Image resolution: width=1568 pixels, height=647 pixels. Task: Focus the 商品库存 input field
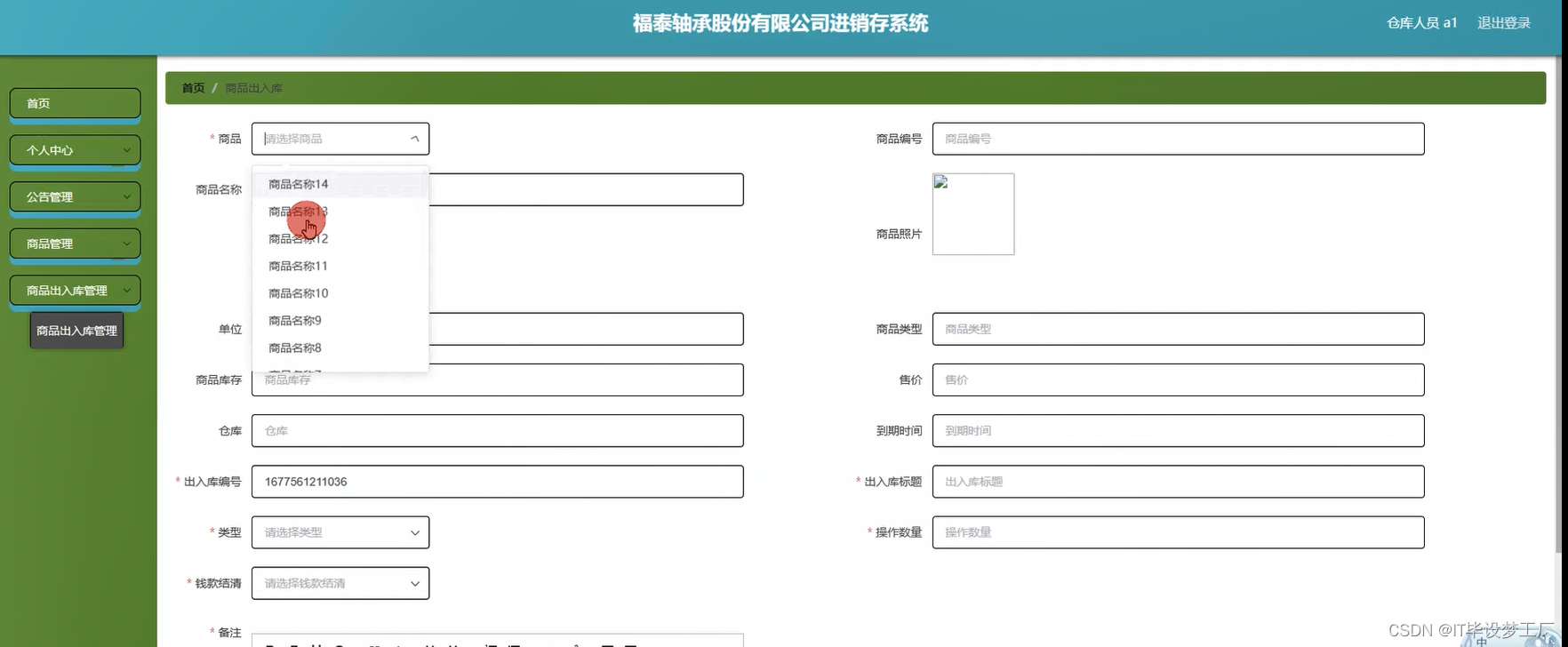click(498, 380)
